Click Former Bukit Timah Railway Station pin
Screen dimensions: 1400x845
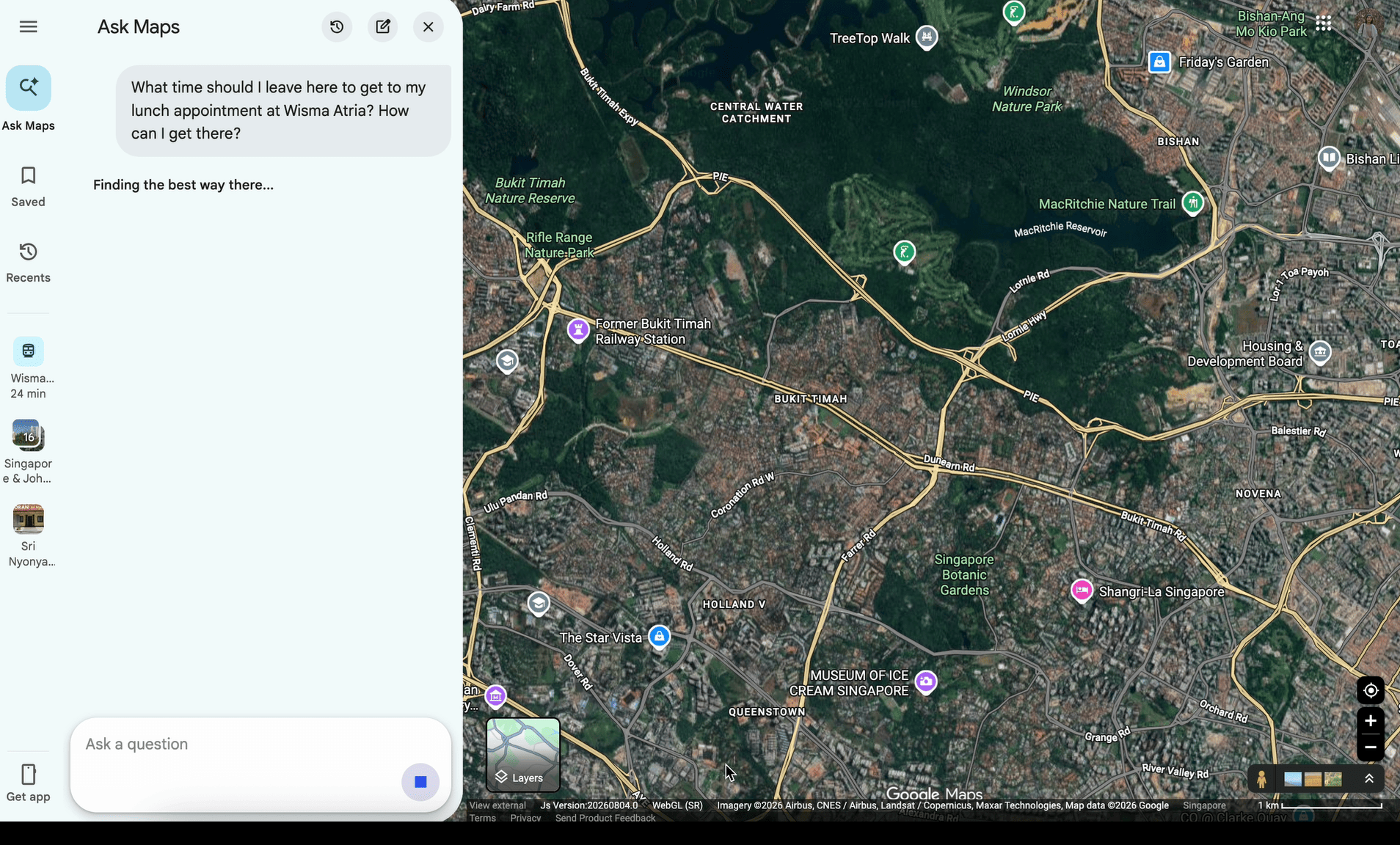[578, 330]
